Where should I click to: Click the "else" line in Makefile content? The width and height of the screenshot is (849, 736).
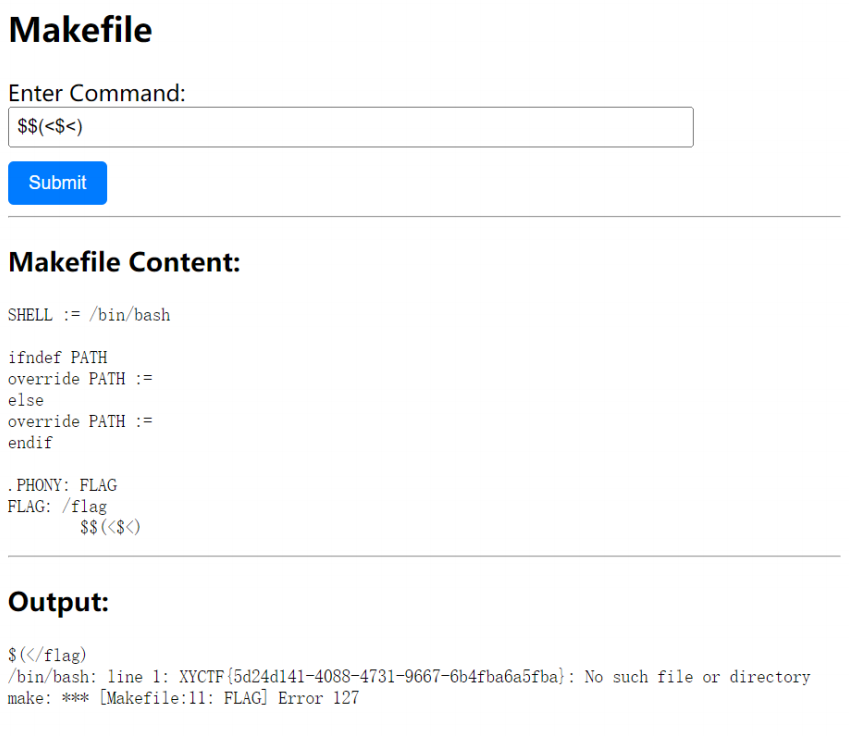[26, 400]
